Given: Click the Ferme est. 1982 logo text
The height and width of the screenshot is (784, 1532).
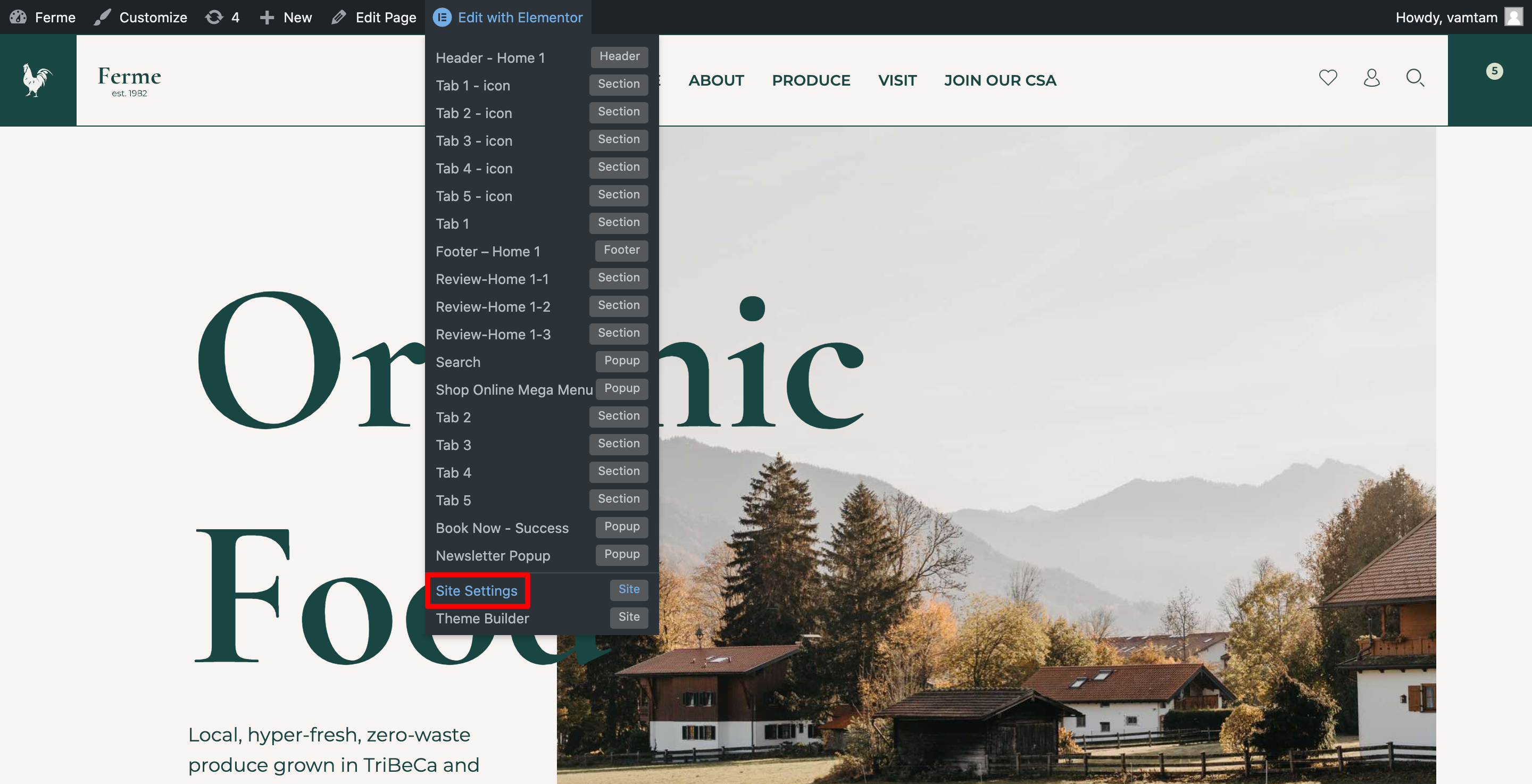Looking at the screenshot, I should (x=129, y=80).
